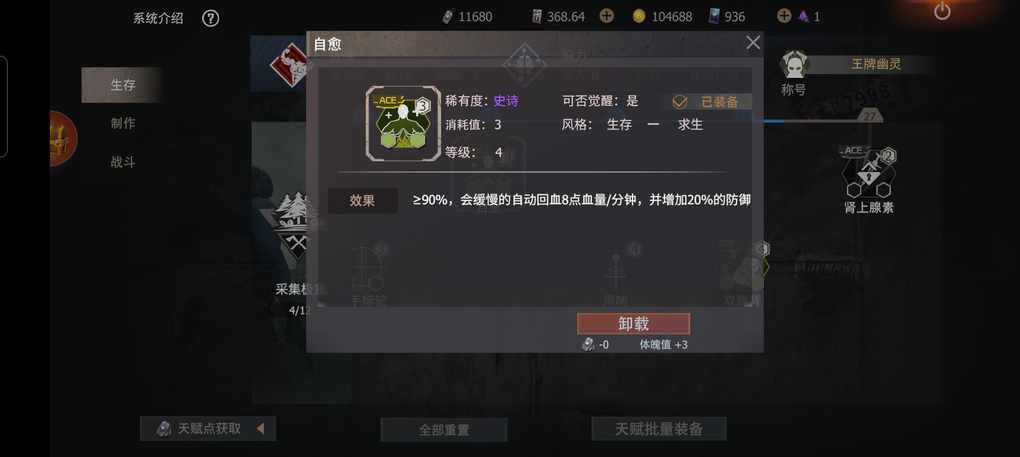Click the 全部重置 button
The width and height of the screenshot is (1020, 457).
coord(444,430)
